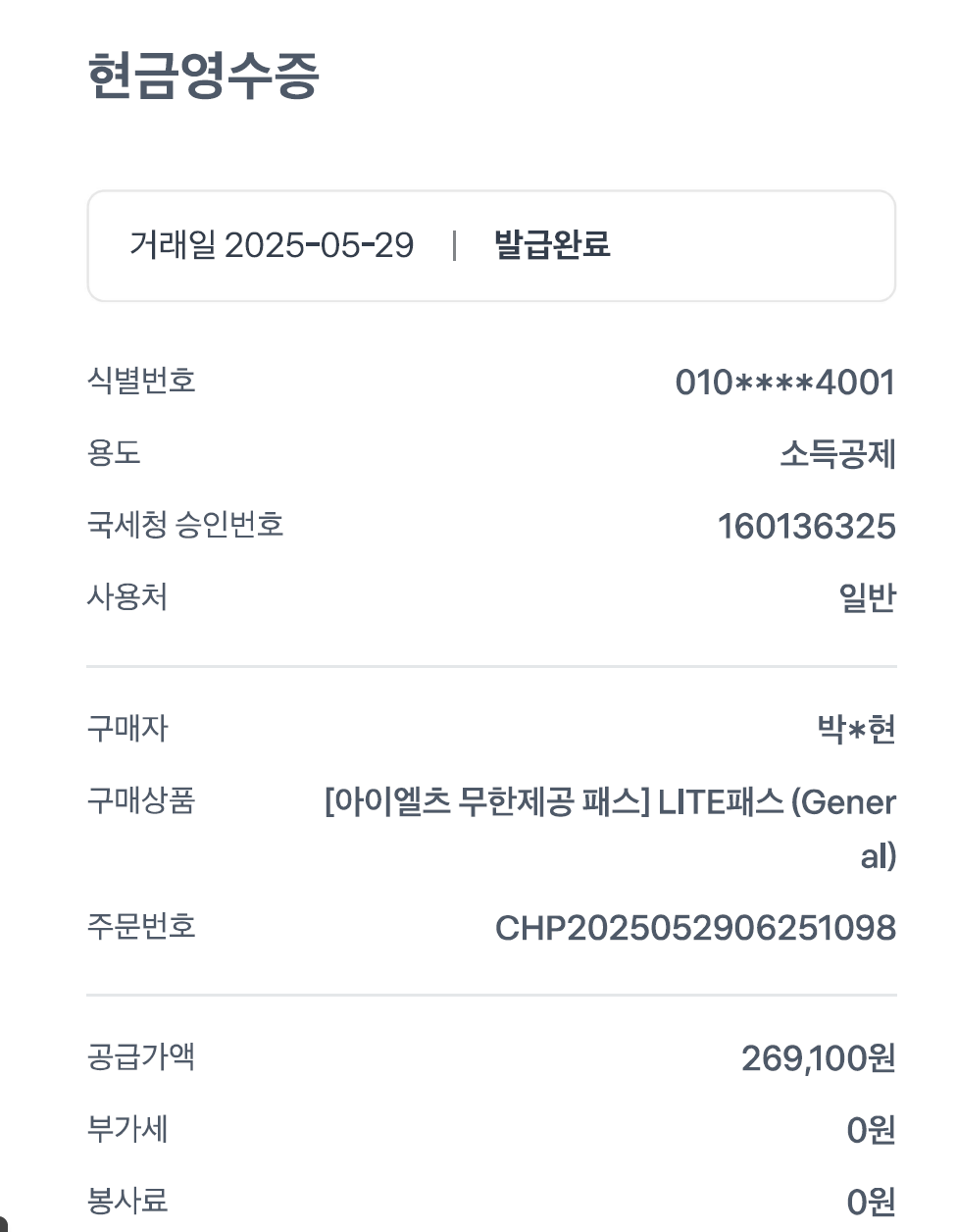This screenshot has height=1232, width=957.
Task: Click the 국세청 승인번호 label
Action: point(185,525)
